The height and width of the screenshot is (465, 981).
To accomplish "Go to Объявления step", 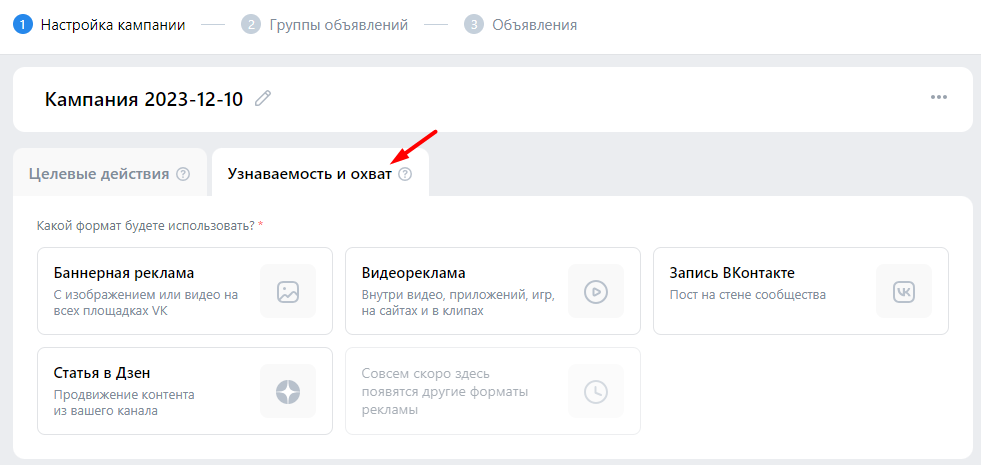I will tap(535, 25).
